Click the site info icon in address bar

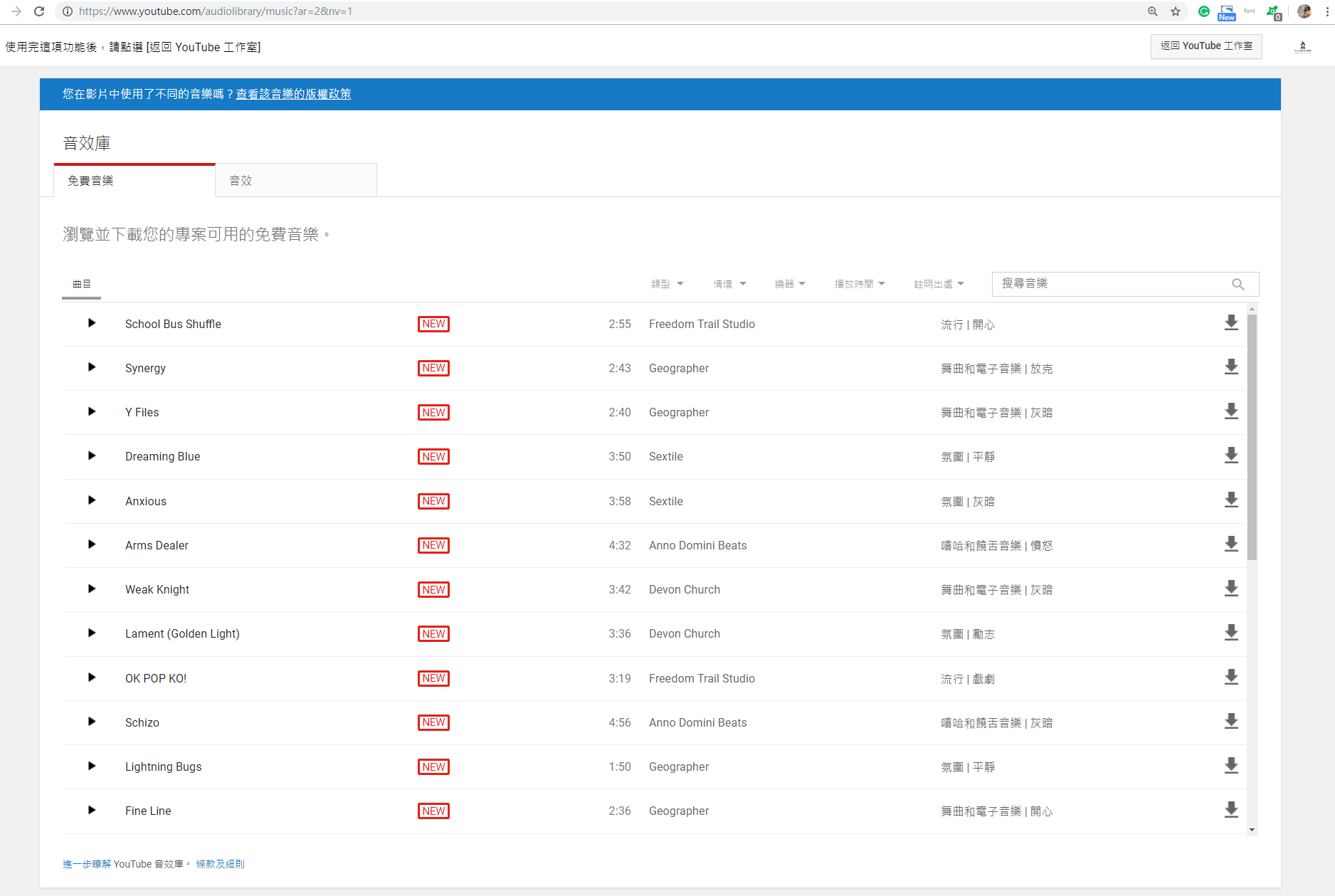[x=68, y=11]
